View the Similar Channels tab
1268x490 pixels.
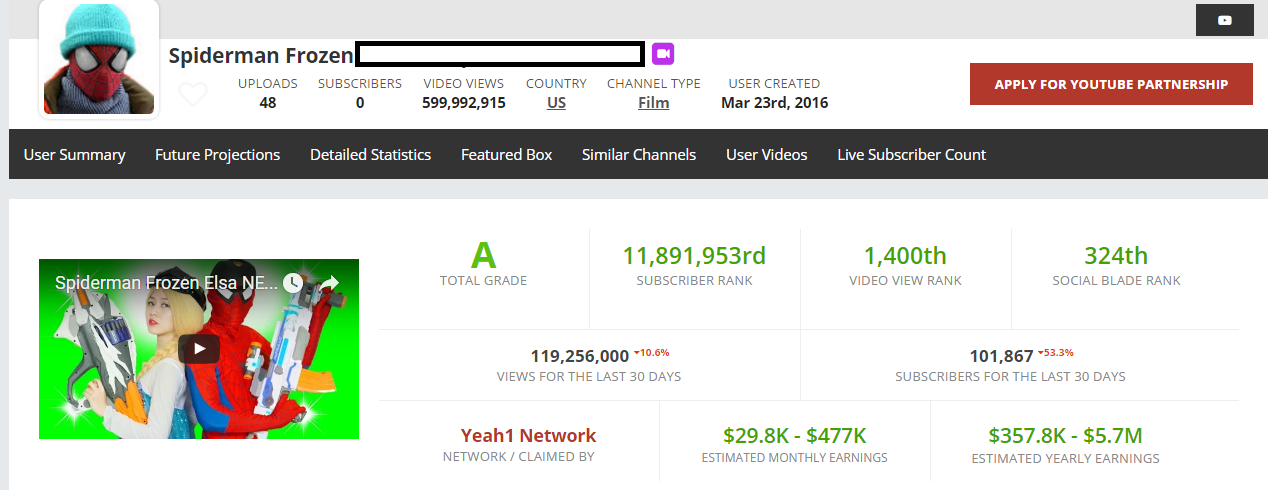tap(639, 154)
